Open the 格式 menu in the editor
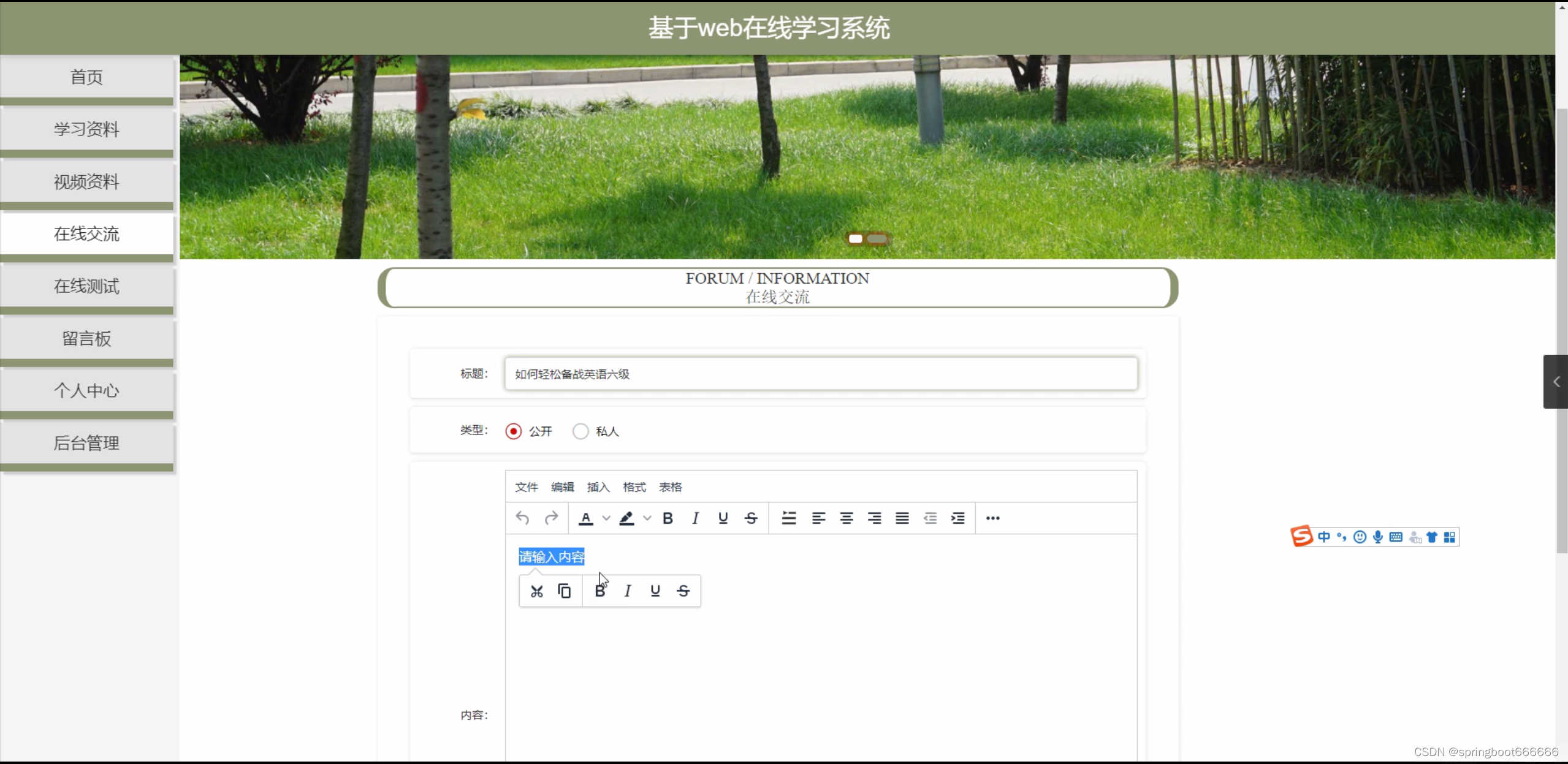Image resolution: width=1568 pixels, height=764 pixels. (x=634, y=487)
